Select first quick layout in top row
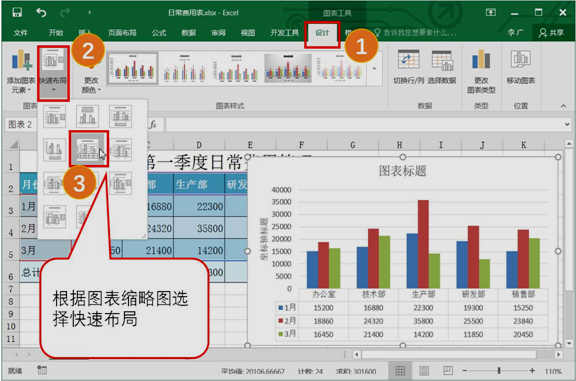 [x=54, y=116]
